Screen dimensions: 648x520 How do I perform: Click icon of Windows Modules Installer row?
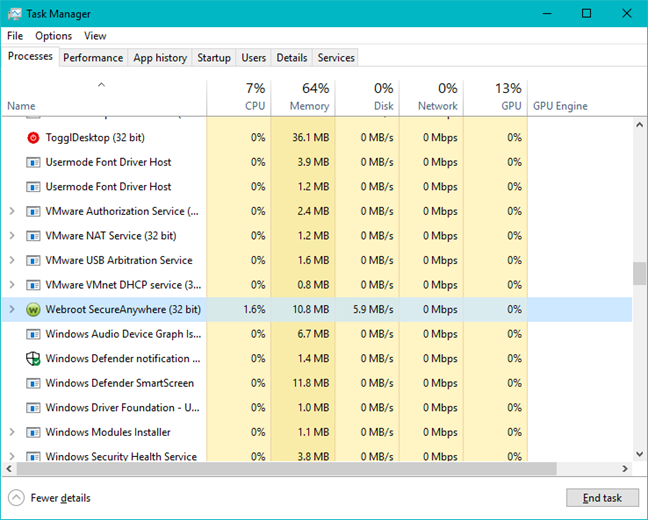coord(33,432)
